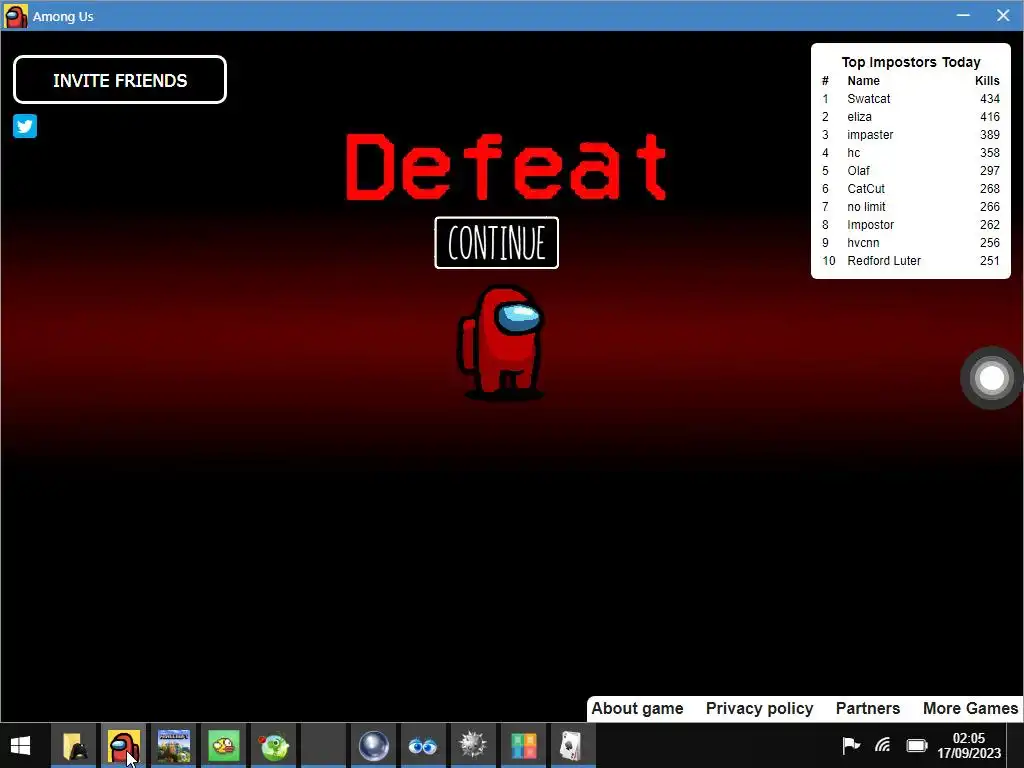The width and height of the screenshot is (1024, 768).
Task: Open the Partners link
Action: pos(868,709)
